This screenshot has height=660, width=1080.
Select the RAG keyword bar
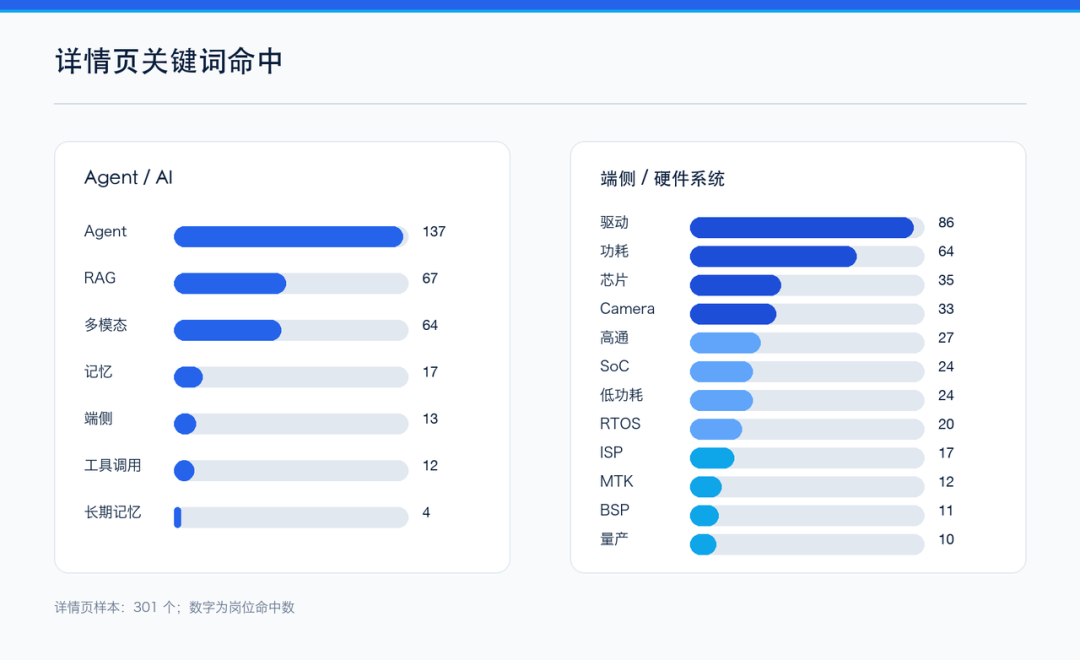(x=291, y=283)
